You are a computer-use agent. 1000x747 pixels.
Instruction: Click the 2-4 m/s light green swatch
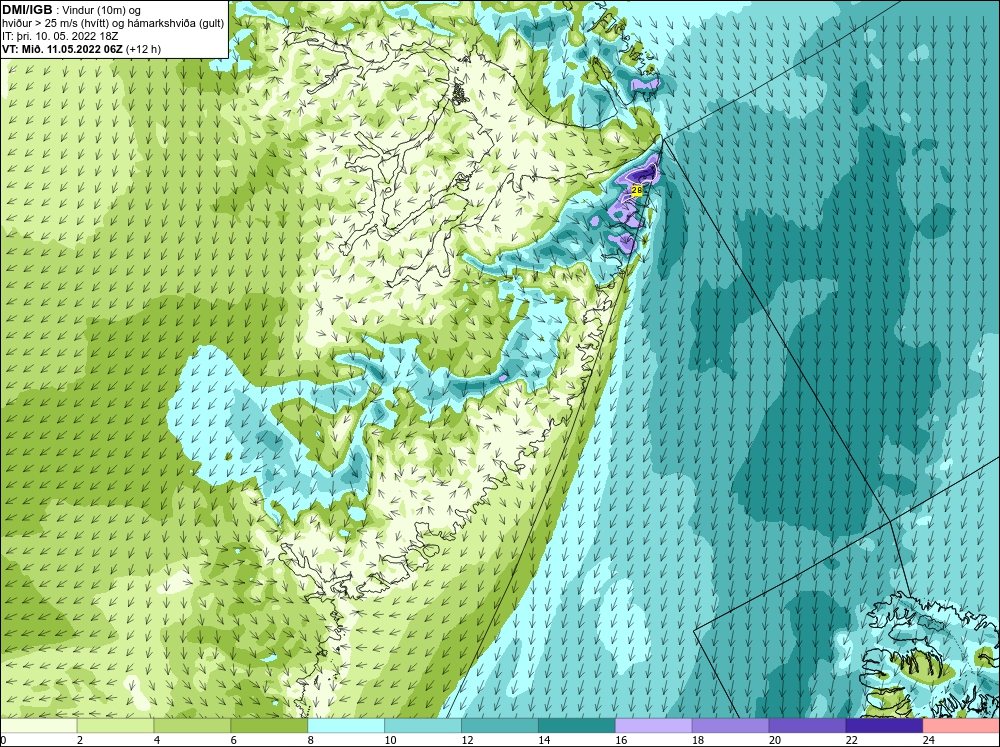pos(115,726)
